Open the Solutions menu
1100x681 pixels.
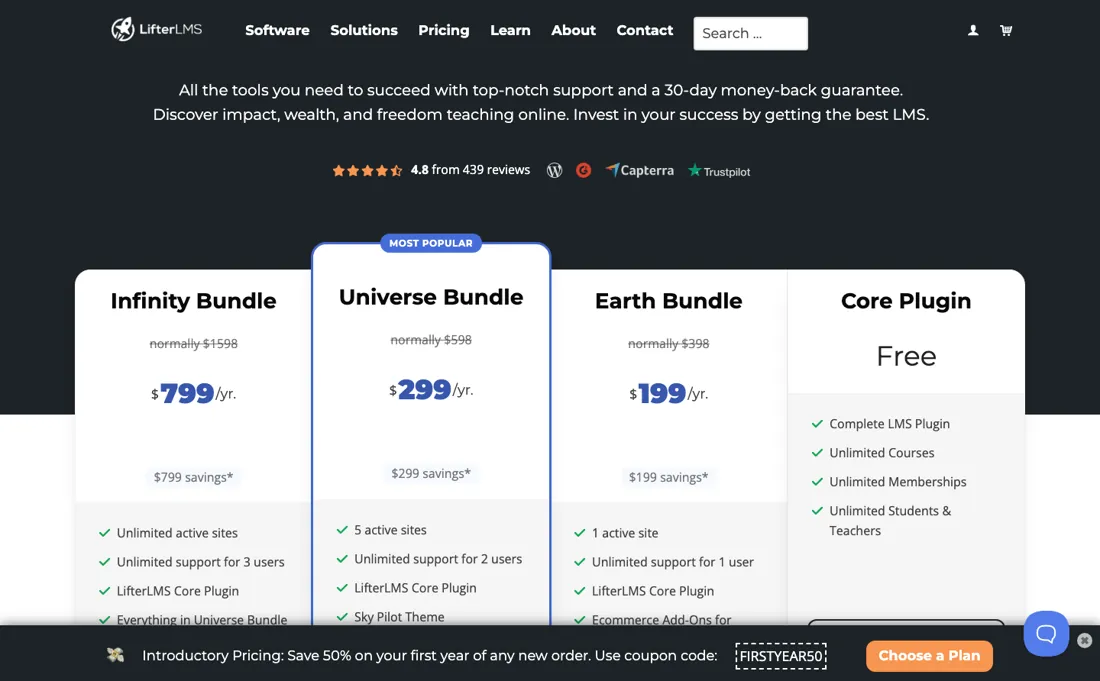click(364, 30)
